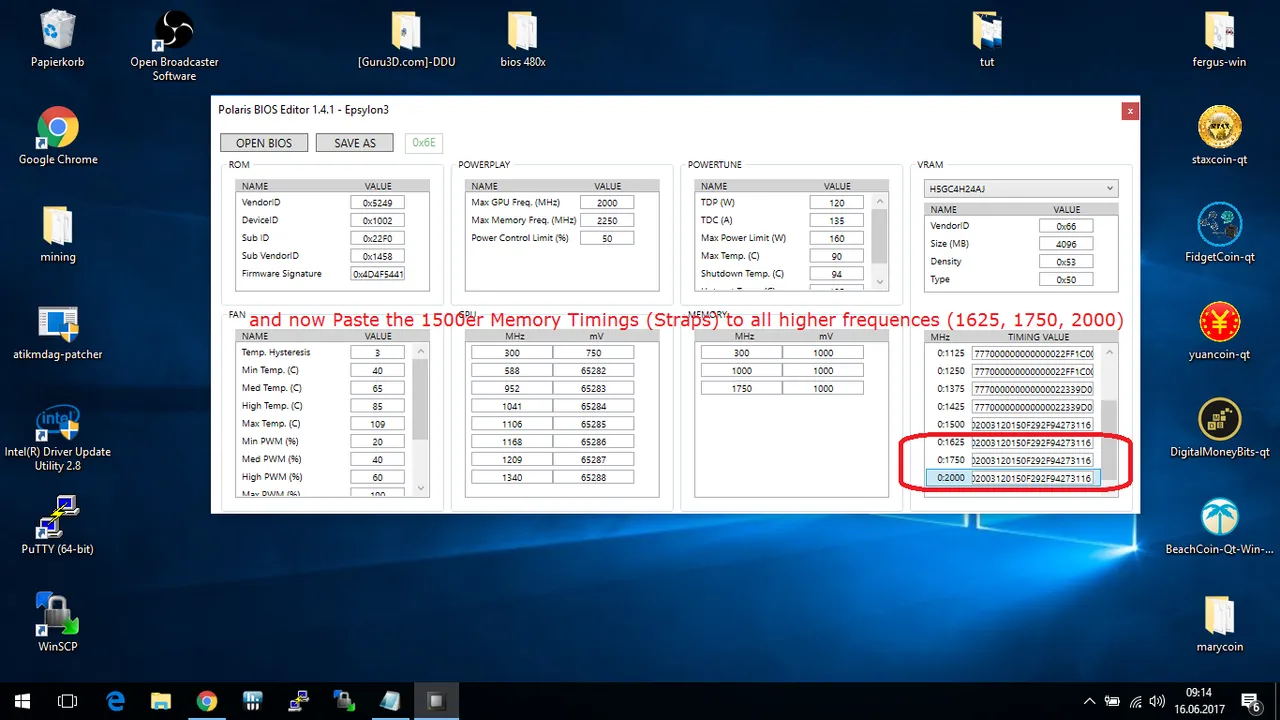Screen dimensions: 1280x720
Task: Edit the Max Temp. fan value 109
Action: 377,423
